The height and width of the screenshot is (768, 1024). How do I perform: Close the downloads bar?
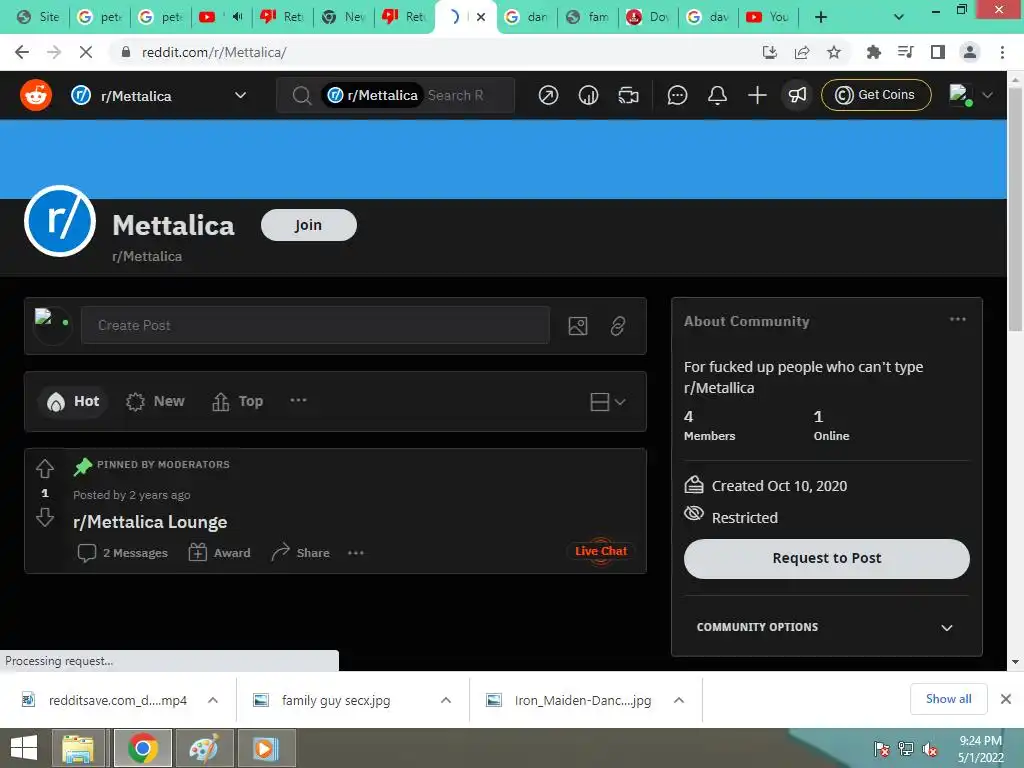coord(1006,699)
